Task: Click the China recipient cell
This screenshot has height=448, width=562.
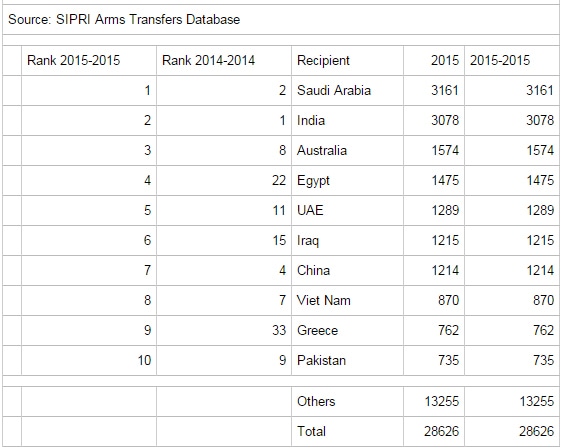Action: (x=347, y=271)
